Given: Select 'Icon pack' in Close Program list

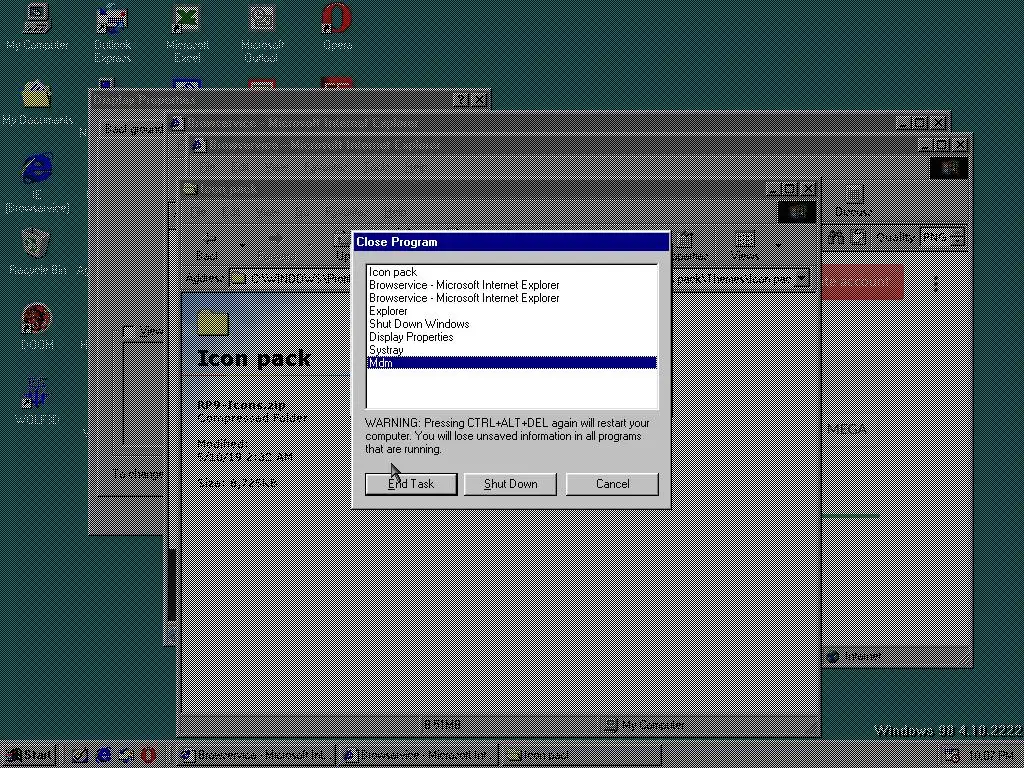Looking at the screenshot, I should (x=512, y=272).
